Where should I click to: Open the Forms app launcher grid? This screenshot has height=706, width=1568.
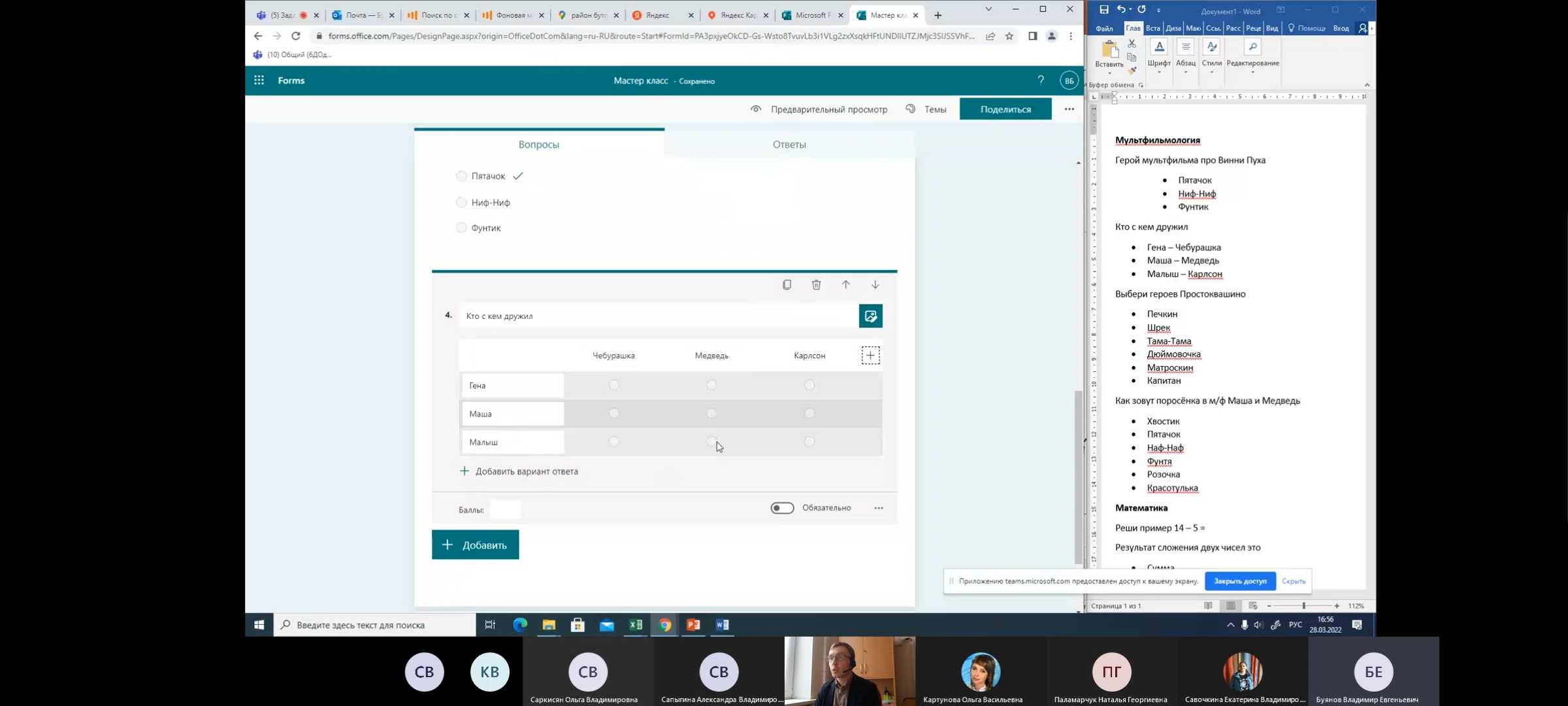click(259, 80)
